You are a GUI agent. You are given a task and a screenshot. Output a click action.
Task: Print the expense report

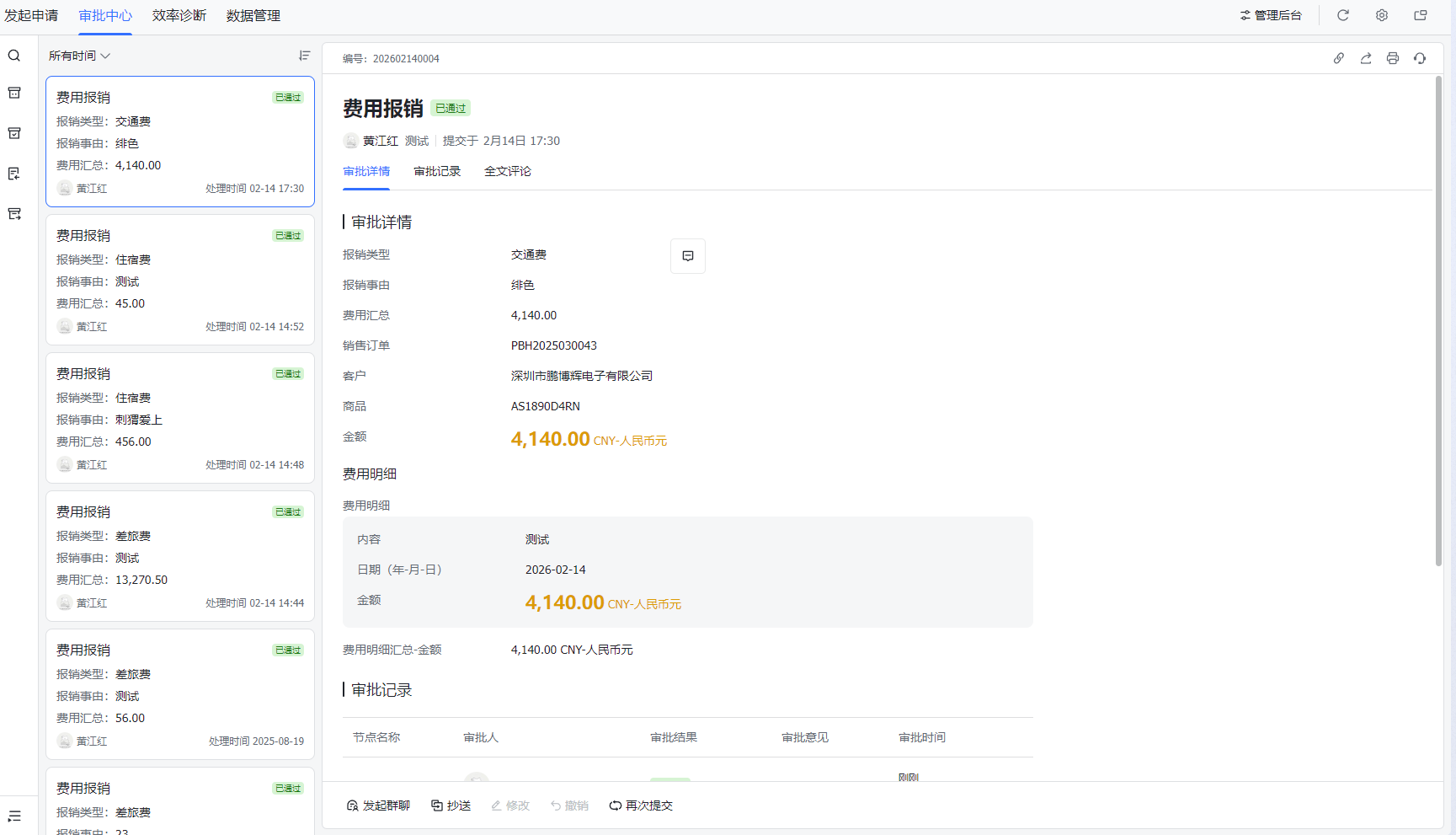[1393, 58]
